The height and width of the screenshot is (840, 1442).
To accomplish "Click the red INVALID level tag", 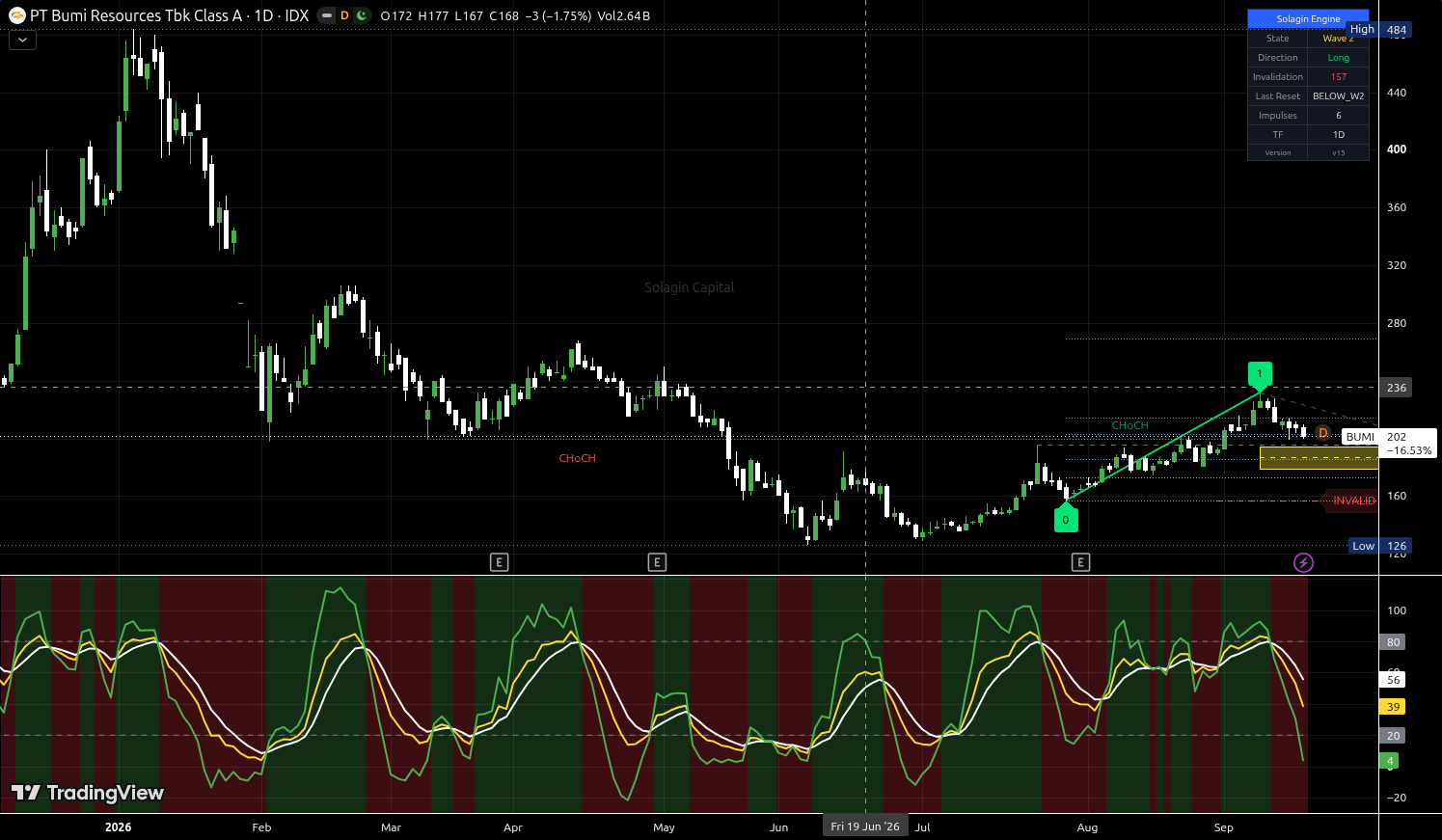I will [x=1349, y=501].
